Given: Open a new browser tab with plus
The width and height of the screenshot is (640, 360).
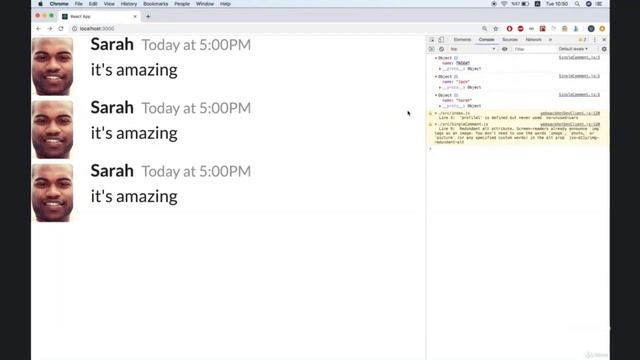Looking at the screenshot, I should [x=148, y=16].
